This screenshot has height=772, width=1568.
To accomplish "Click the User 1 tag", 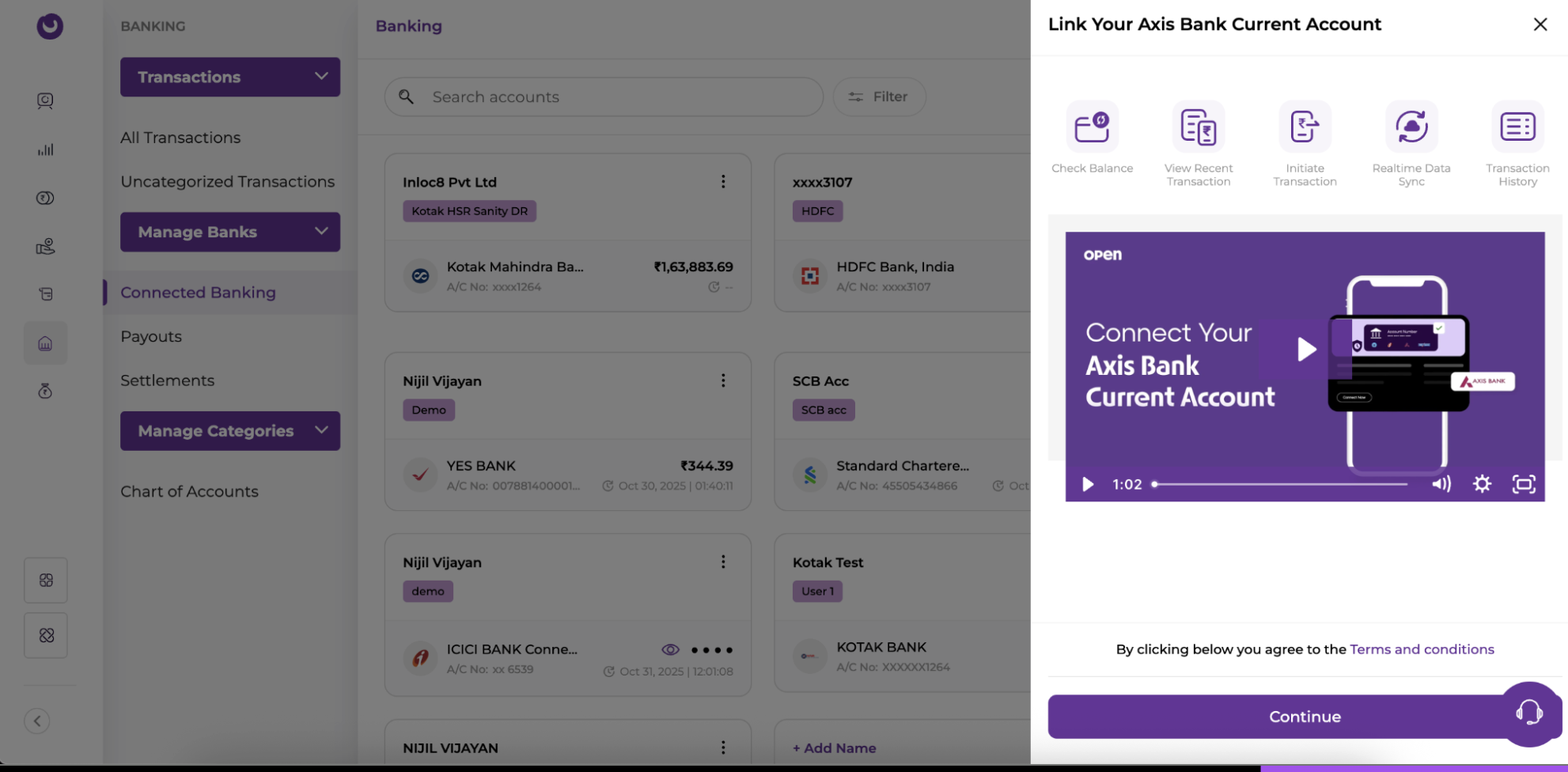I will click(817, 591).
